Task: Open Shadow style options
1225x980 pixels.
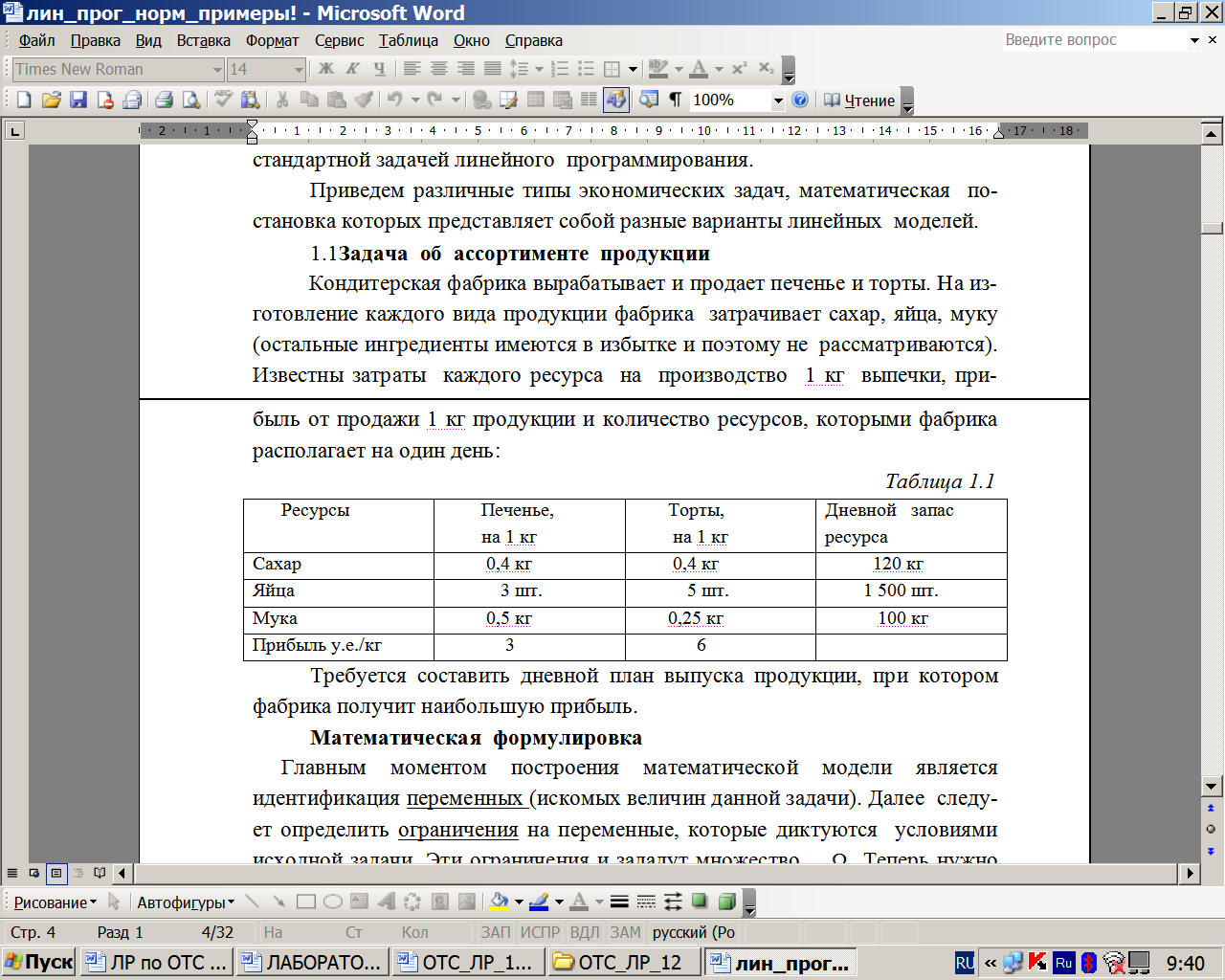Action: point(700,902)
